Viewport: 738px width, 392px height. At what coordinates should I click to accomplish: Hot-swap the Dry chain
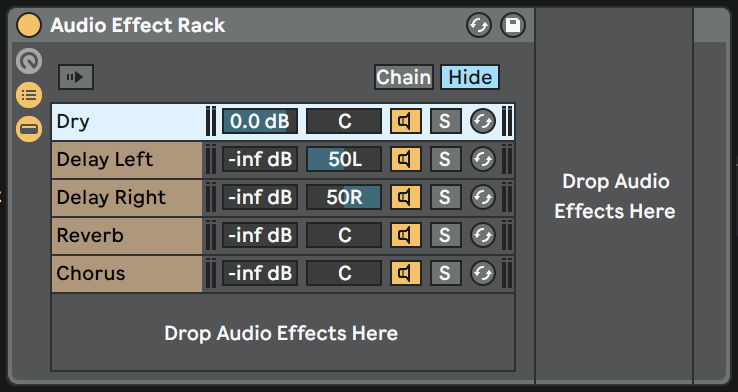point(483,121)
